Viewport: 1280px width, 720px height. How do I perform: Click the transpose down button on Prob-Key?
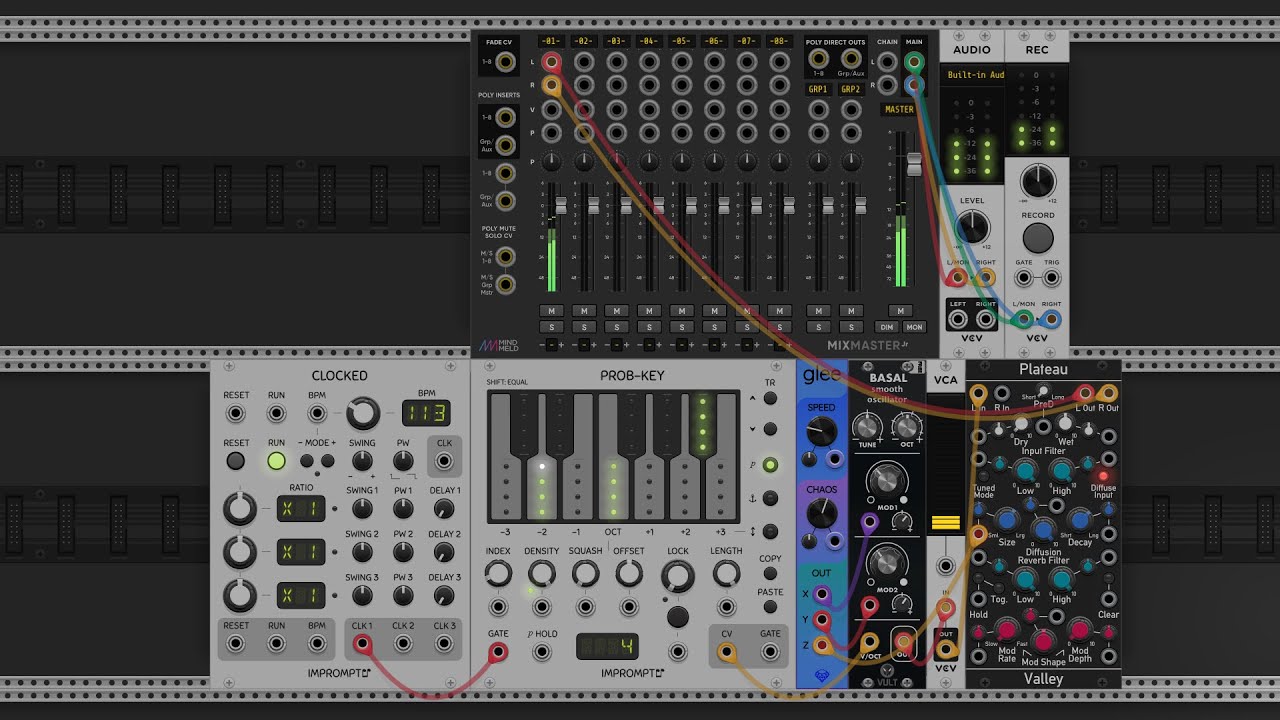(x=770, y=429)
